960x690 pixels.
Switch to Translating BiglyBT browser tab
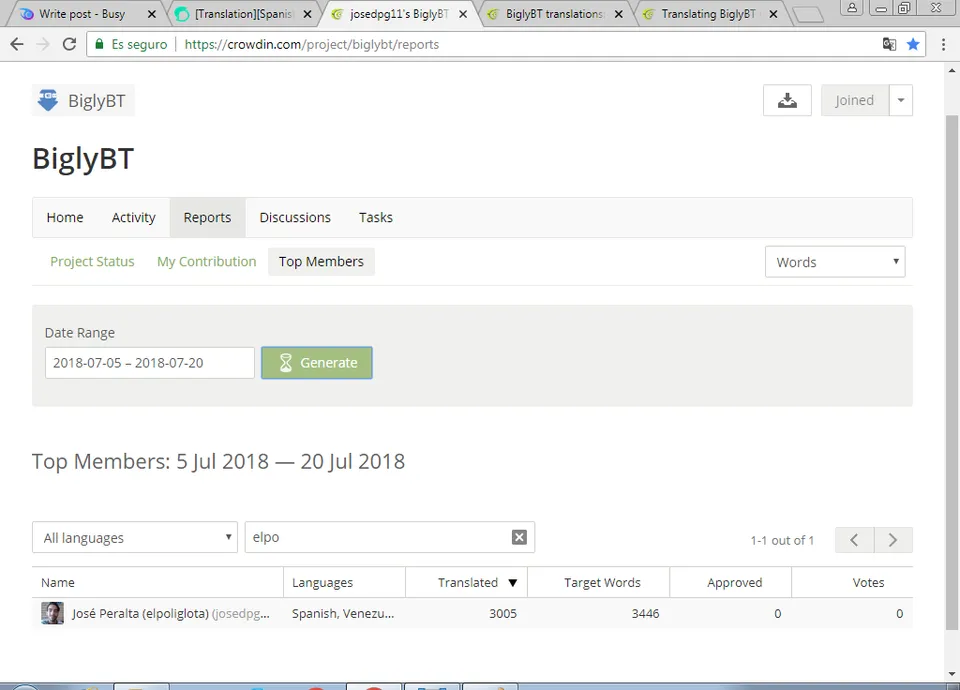708,13
